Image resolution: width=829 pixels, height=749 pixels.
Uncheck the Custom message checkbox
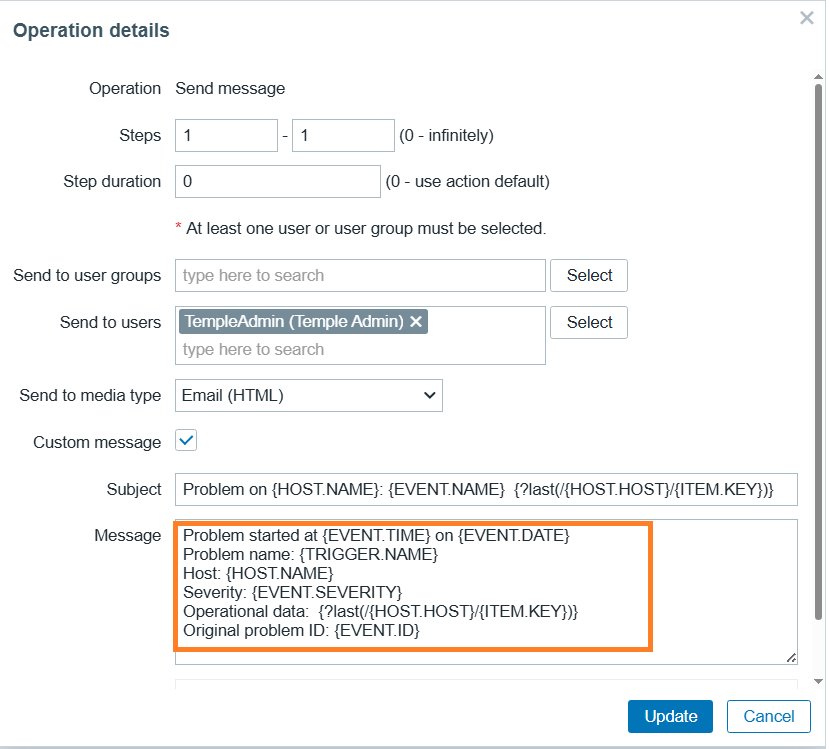point(186,441)
